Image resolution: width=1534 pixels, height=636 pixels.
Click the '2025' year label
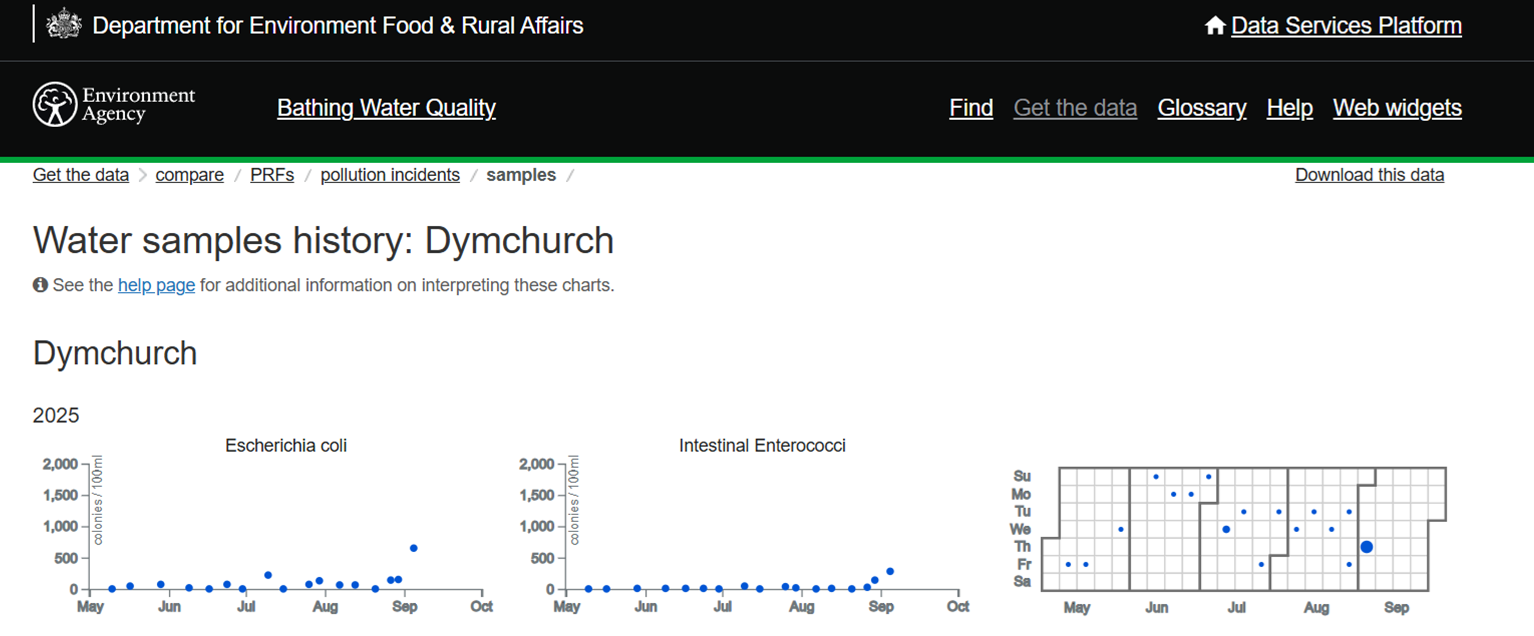tap(56, 415)
